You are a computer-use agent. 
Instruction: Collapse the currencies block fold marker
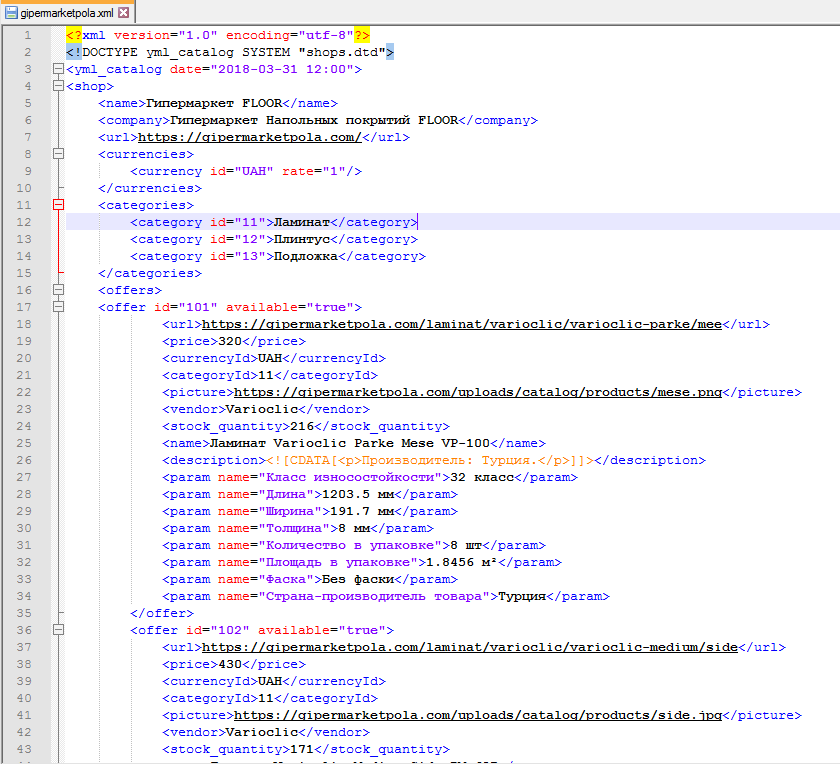pyautogui.click(x=58, y=154)
